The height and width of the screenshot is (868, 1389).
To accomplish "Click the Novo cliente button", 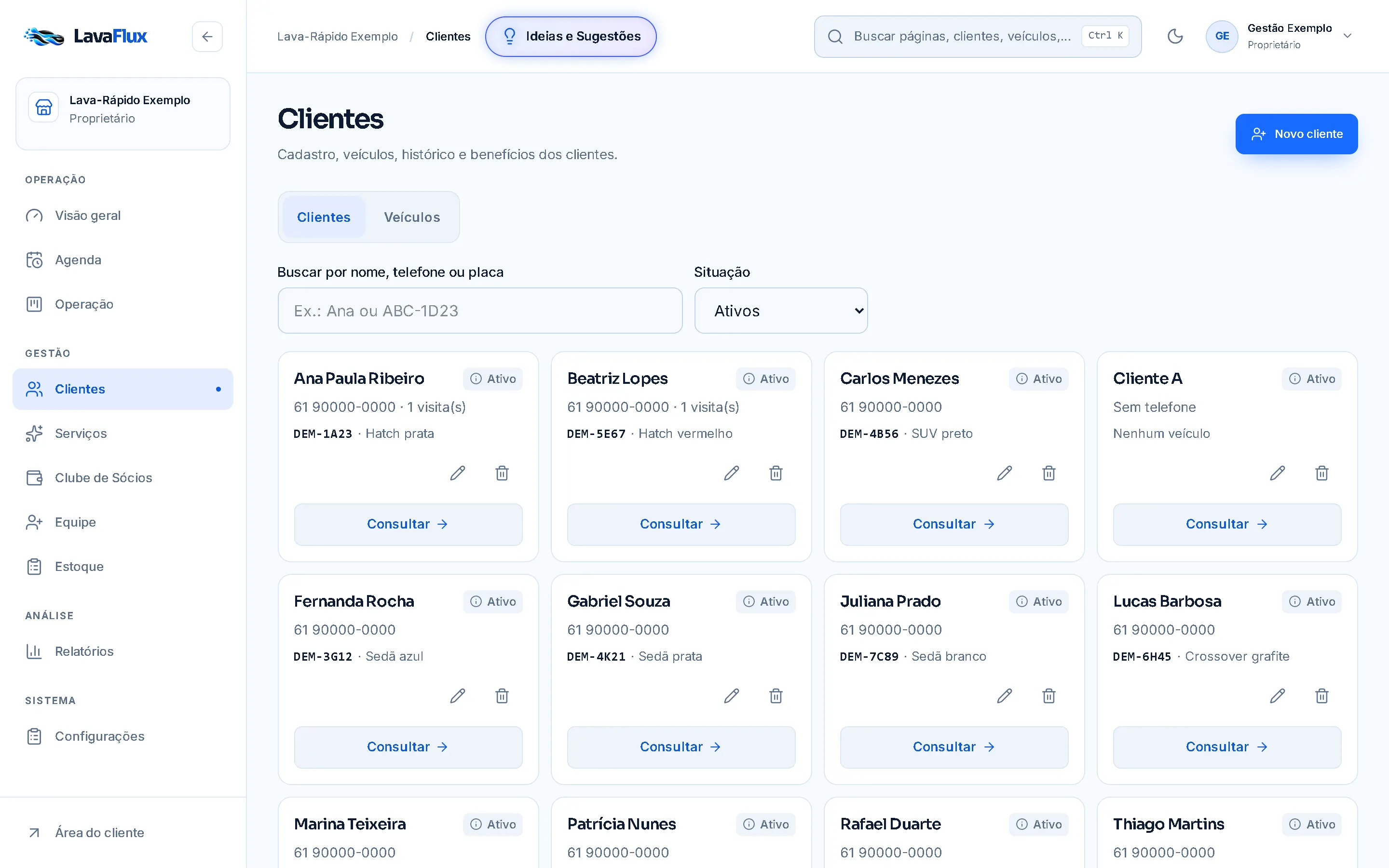I will 1296,134.
